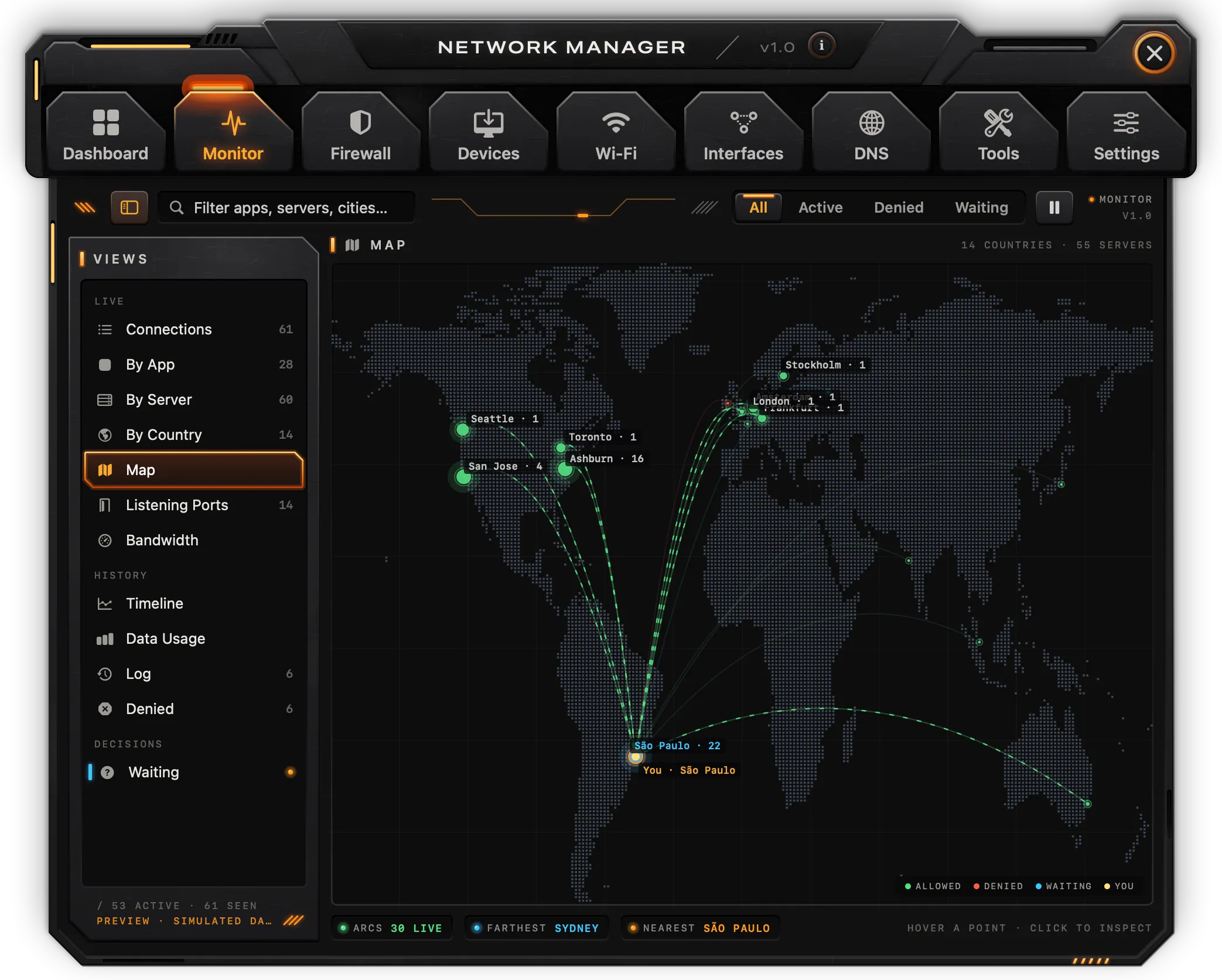Pause live monitoring
The image size is (1222, 980).
pyautogui.click(x=1054, y=207)
